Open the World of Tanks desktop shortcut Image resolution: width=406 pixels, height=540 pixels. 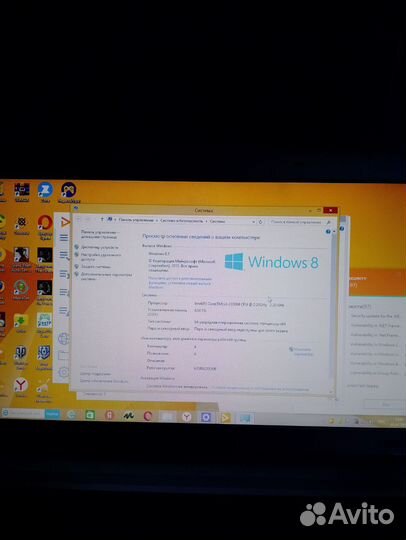(21, 357)
